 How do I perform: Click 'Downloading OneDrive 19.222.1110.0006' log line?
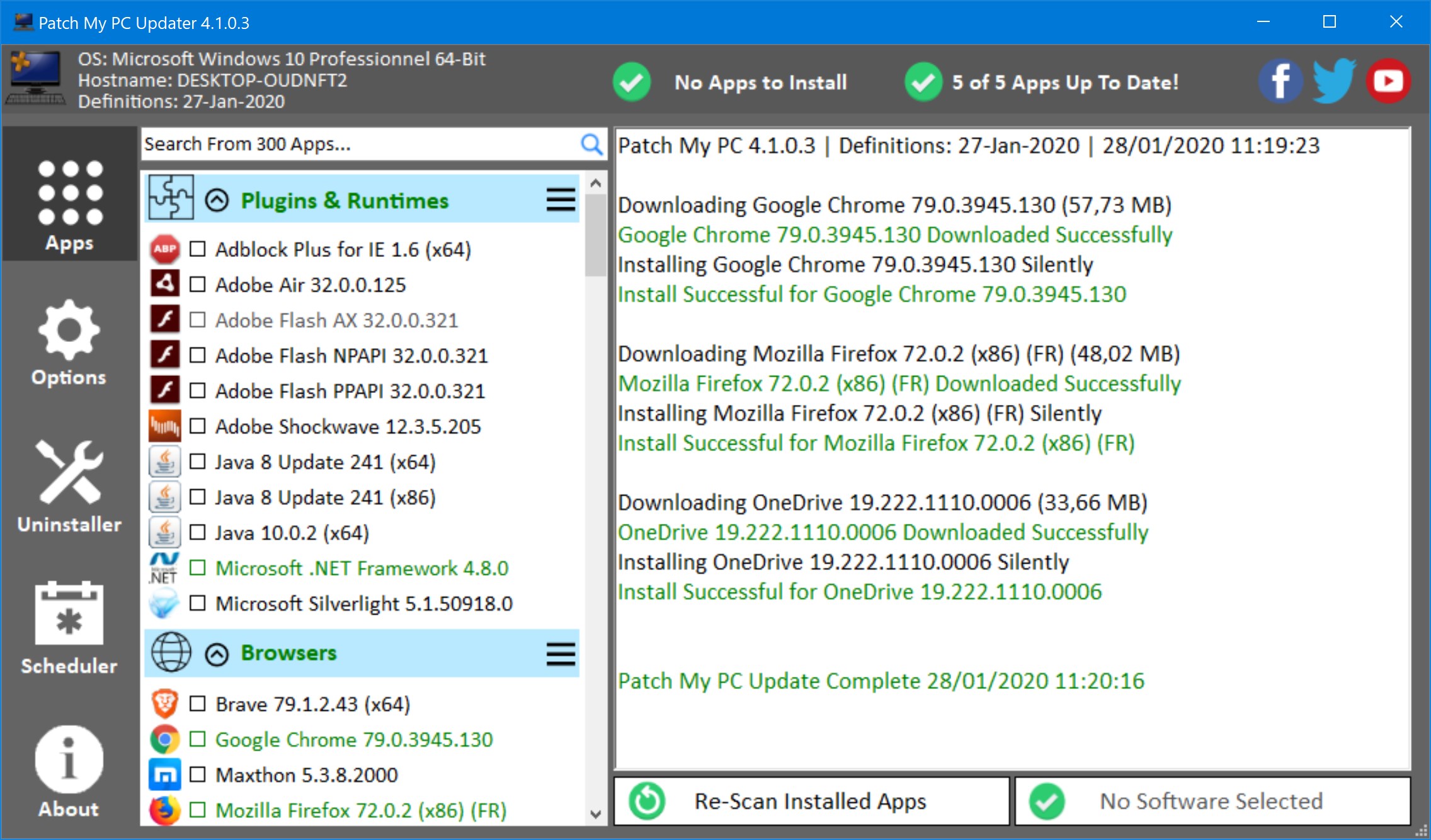(x=882, y=502)
